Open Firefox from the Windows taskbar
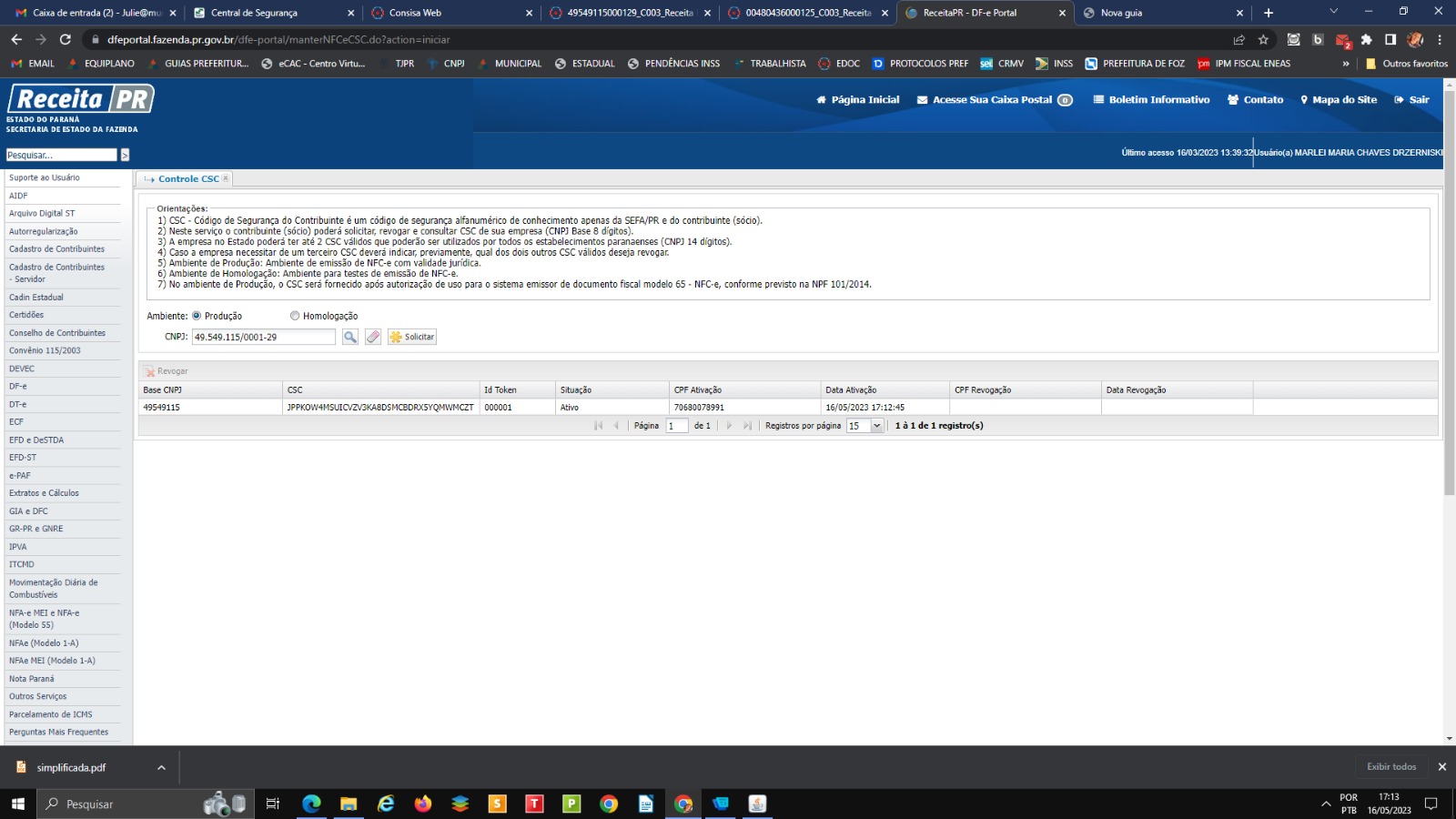This screenshot has height=819, width=1456. pyautogui.click(x=423, y=804)
